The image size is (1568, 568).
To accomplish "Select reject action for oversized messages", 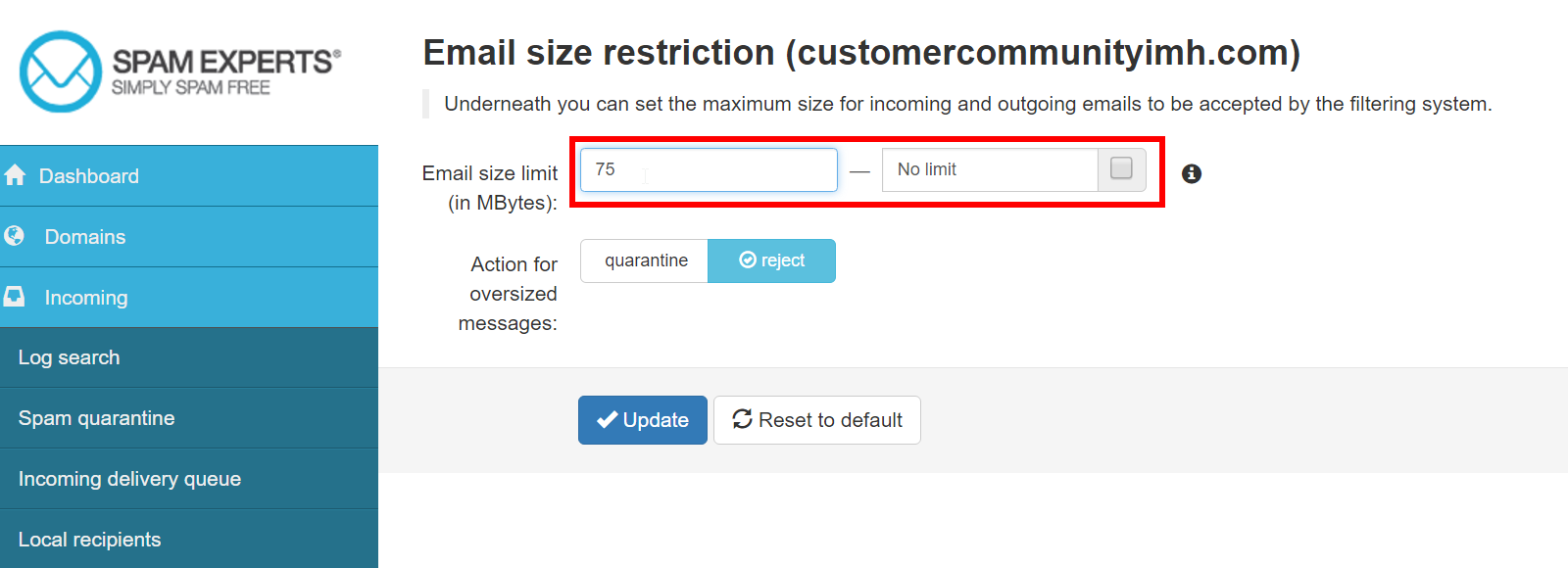I will pos(772,260).
